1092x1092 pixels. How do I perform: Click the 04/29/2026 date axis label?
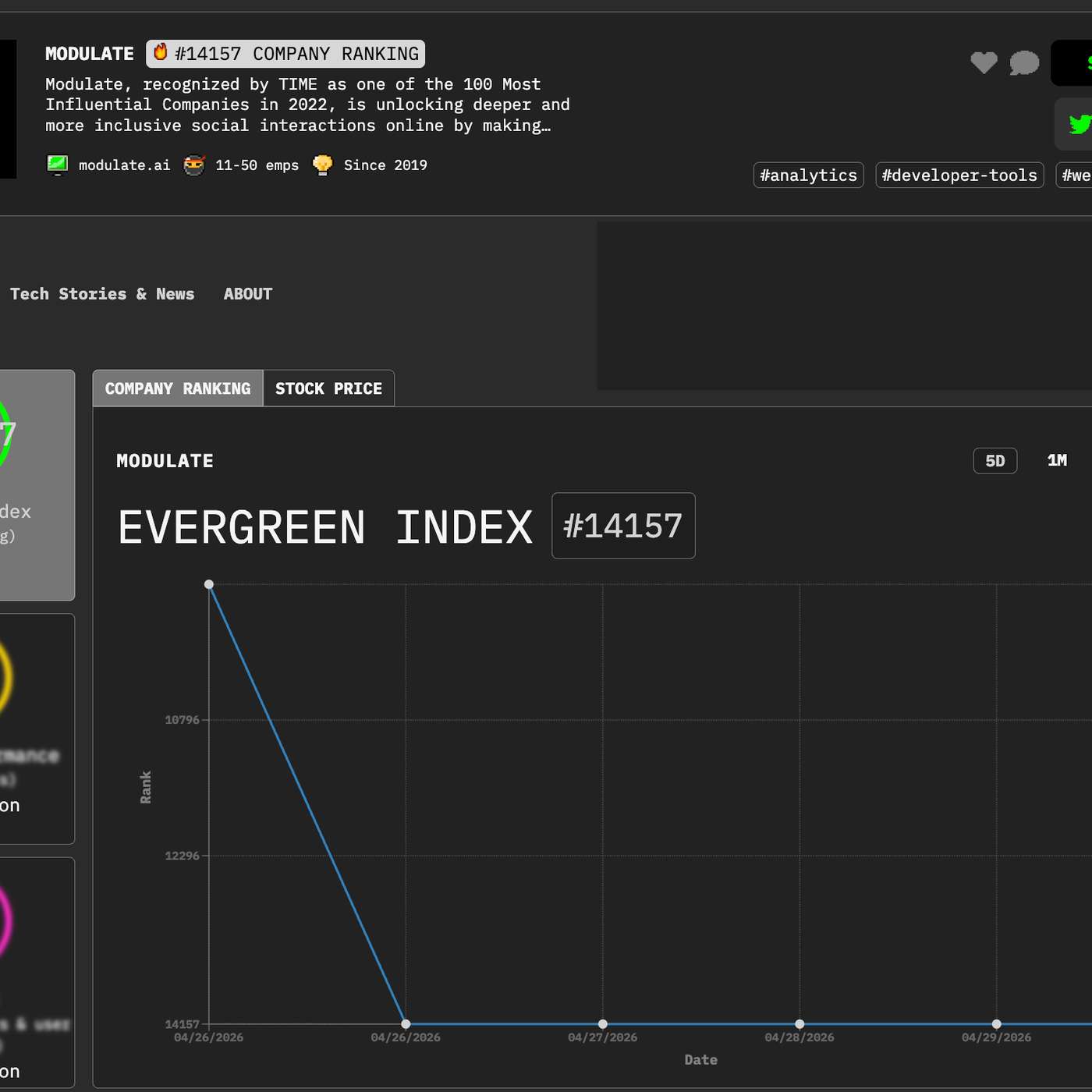click(x=997, y=1037)
